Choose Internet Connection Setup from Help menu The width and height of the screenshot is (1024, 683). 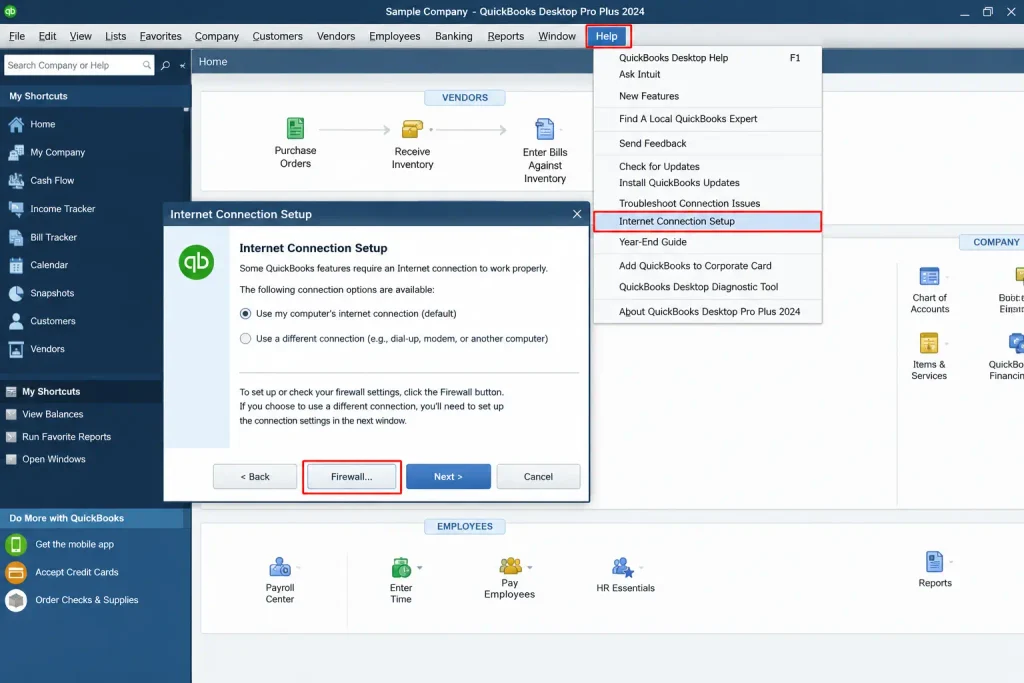coord(707,221)
